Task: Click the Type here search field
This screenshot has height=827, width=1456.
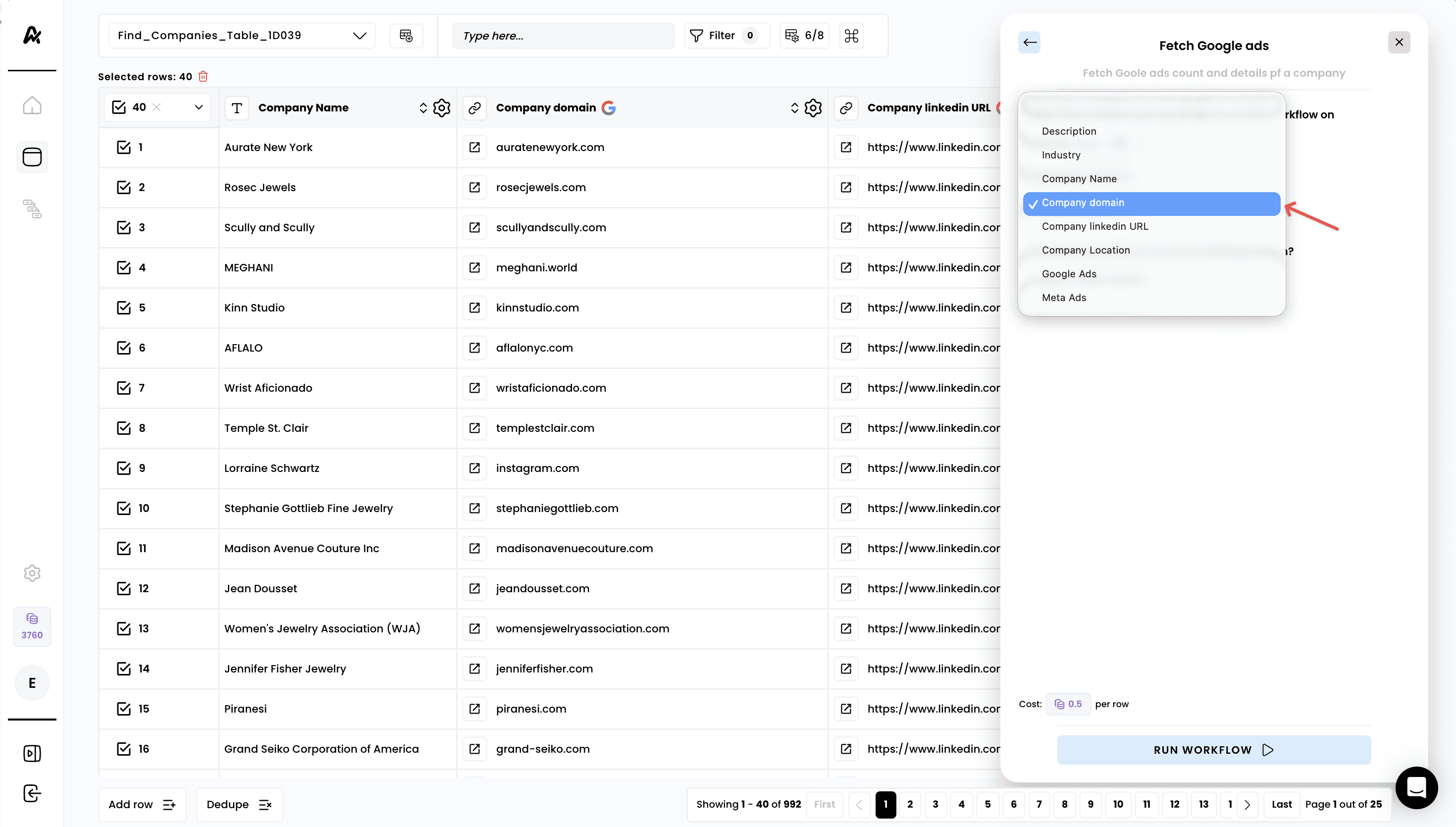Action: click(562, 36)
